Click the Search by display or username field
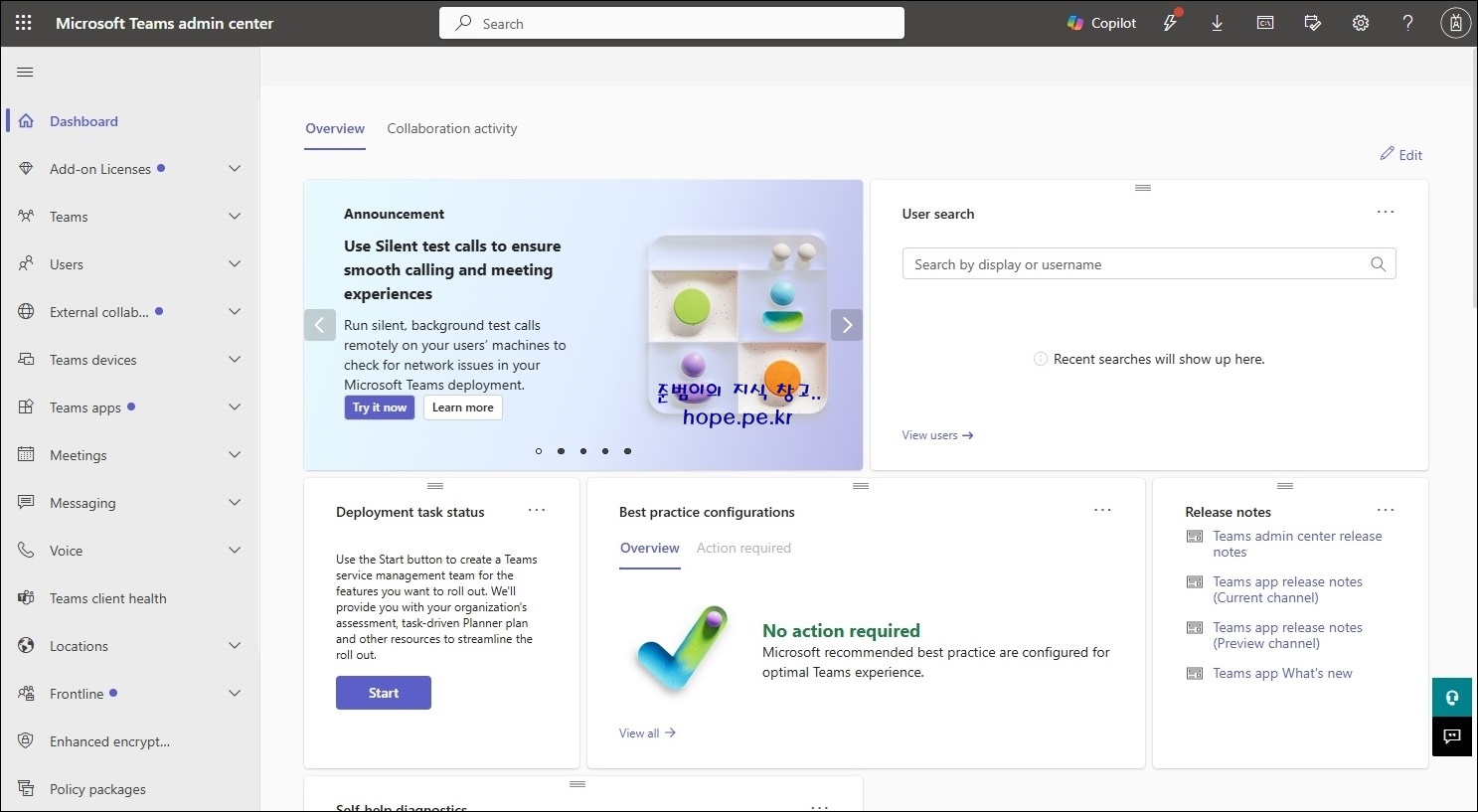 tap(1149, 264)
